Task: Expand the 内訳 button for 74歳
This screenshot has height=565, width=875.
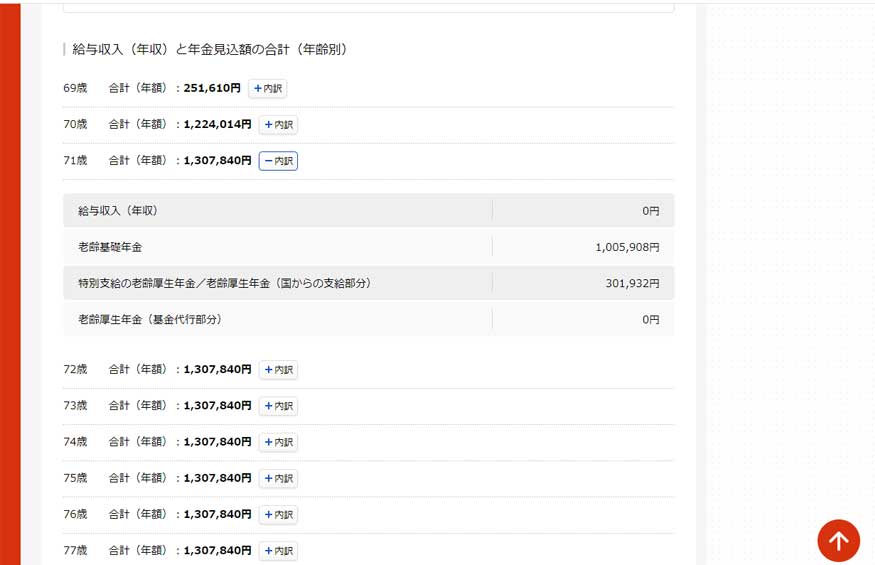Action: click(278, 442)
